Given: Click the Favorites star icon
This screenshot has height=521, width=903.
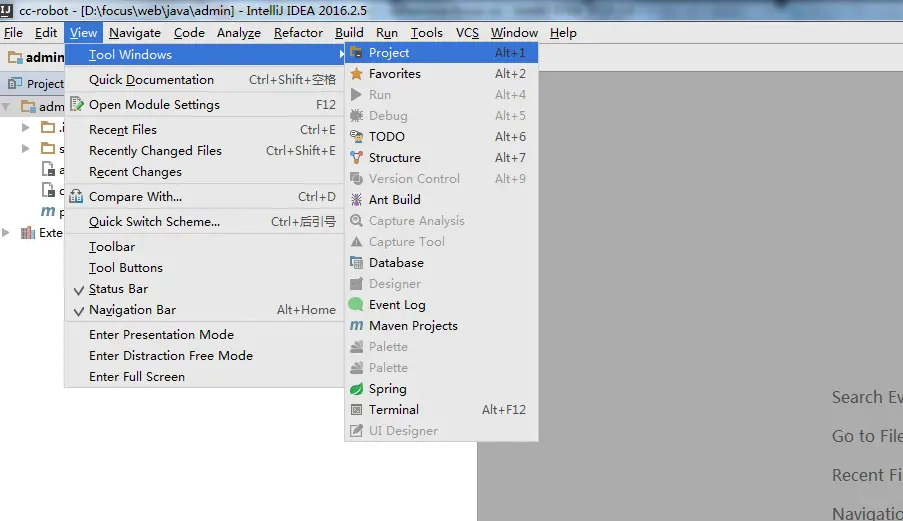Looking at the screenshot, I should coord(356,74).
